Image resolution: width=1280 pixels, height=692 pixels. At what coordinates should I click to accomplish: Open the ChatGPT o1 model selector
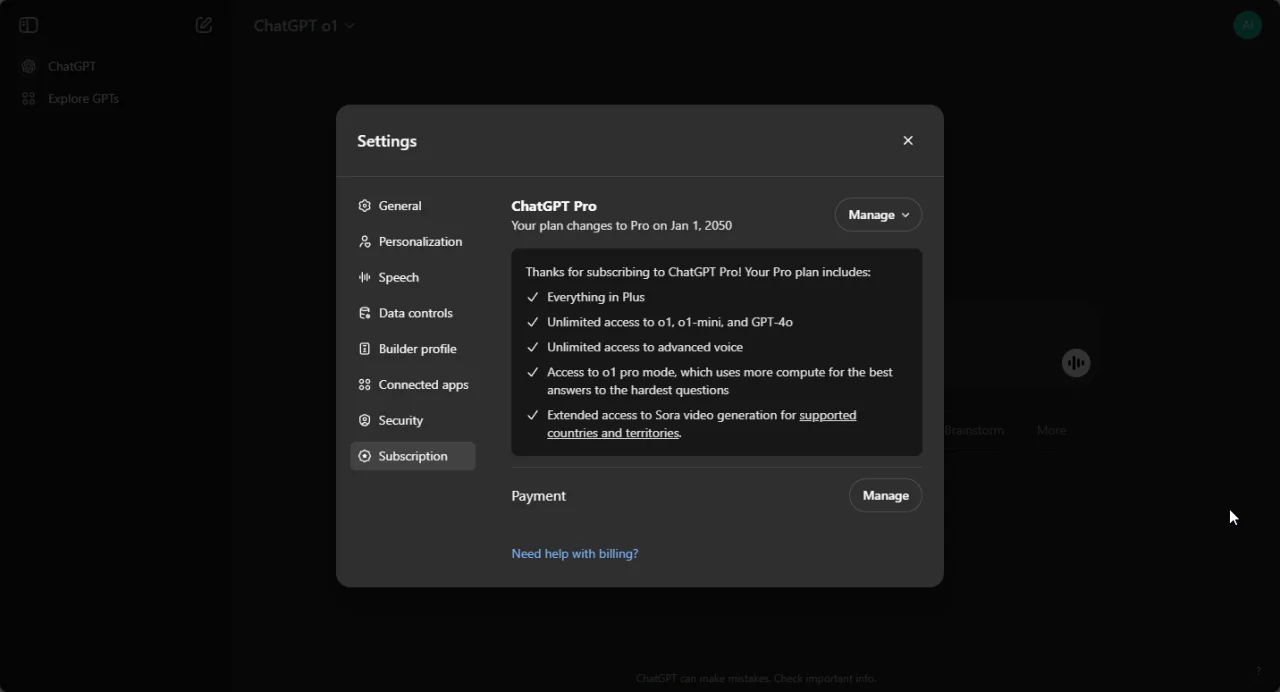point(304,26)
